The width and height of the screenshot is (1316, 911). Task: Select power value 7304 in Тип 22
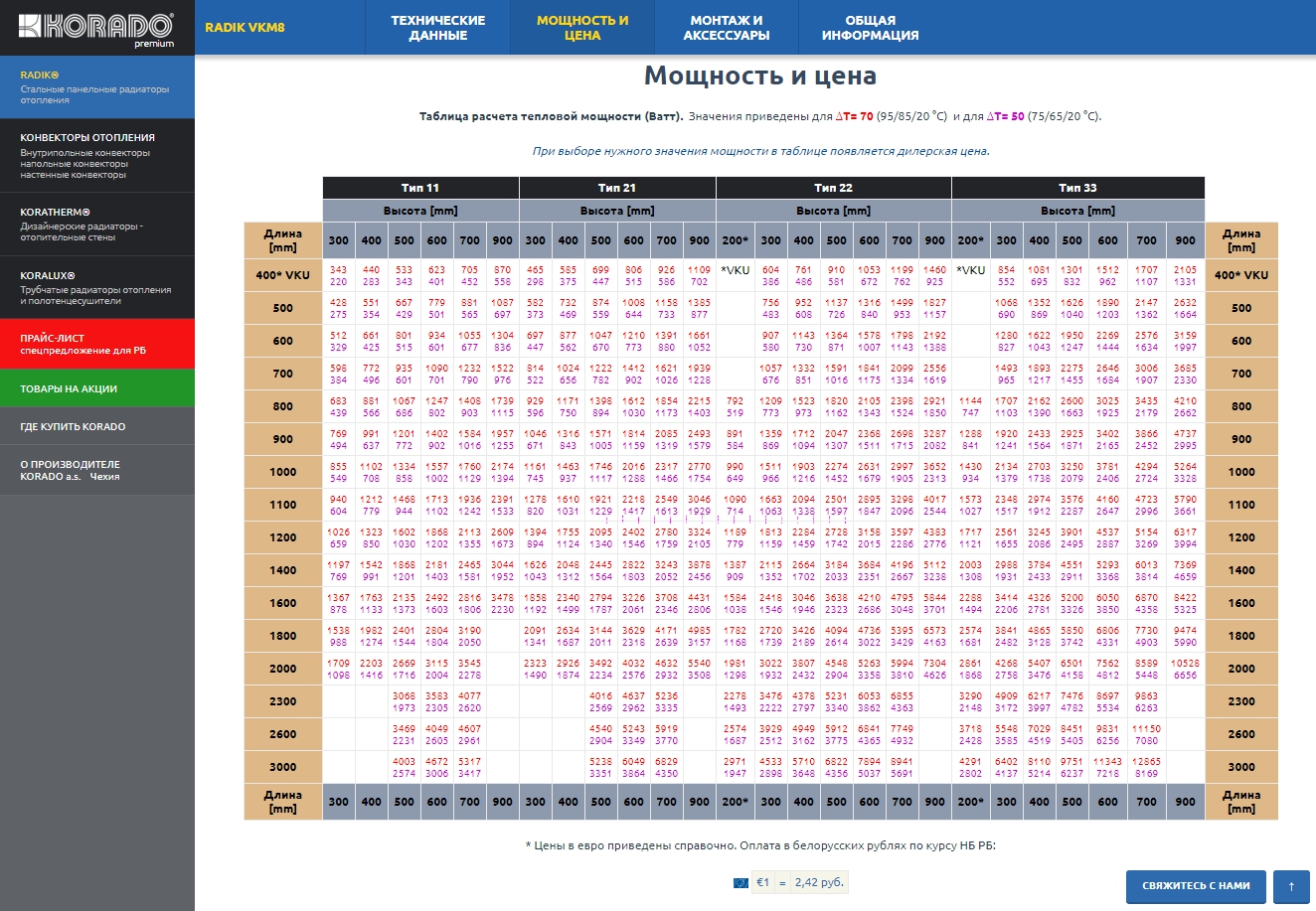coord(934,664)
